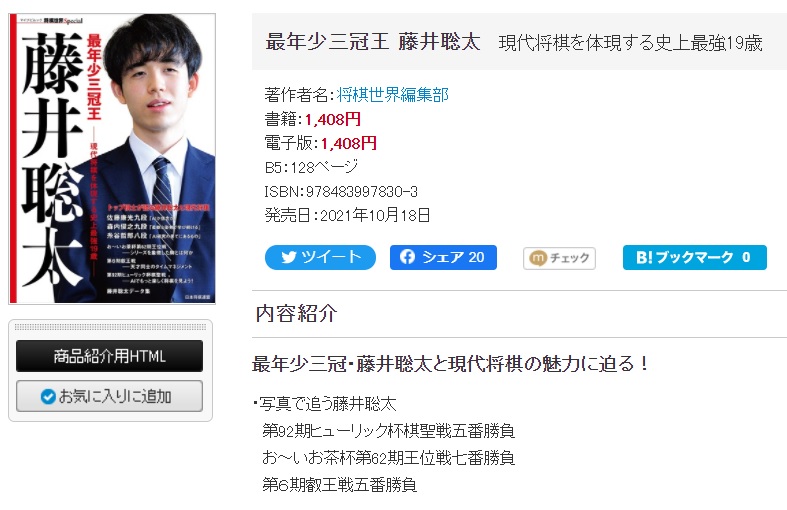Click the 電子版 price 1,408円
787x510 pixels.
click(x=349, y=143)
